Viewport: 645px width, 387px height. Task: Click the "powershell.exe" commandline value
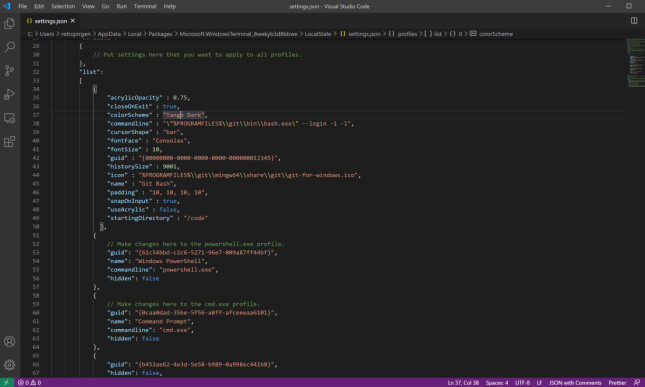(188, 270)
